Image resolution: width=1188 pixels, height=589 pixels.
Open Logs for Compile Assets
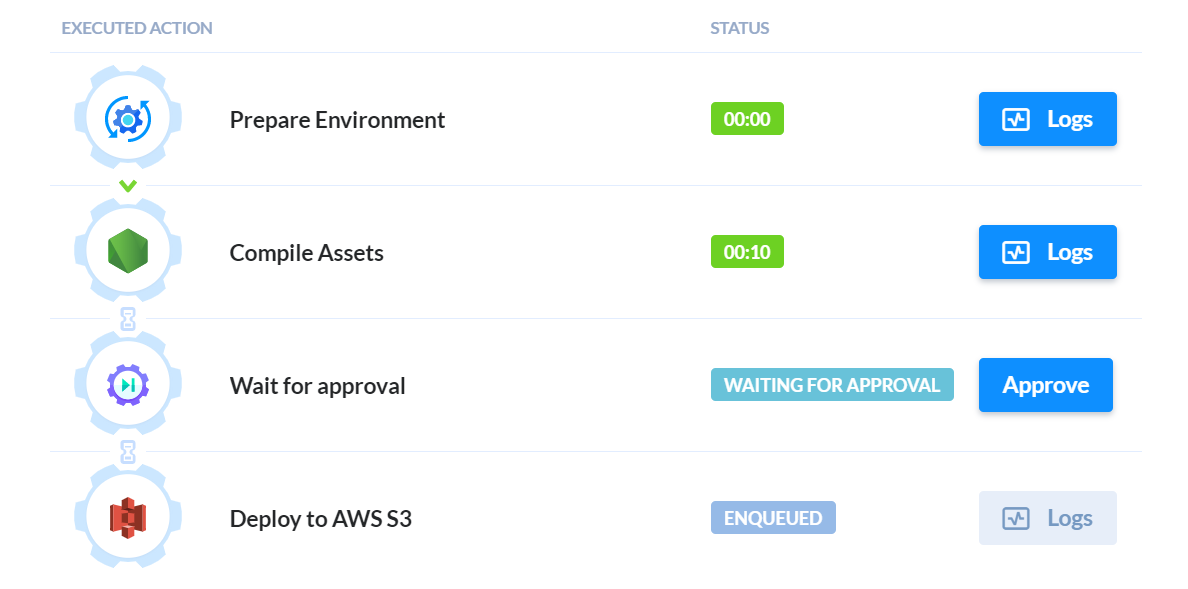(x=1048, y=252)
